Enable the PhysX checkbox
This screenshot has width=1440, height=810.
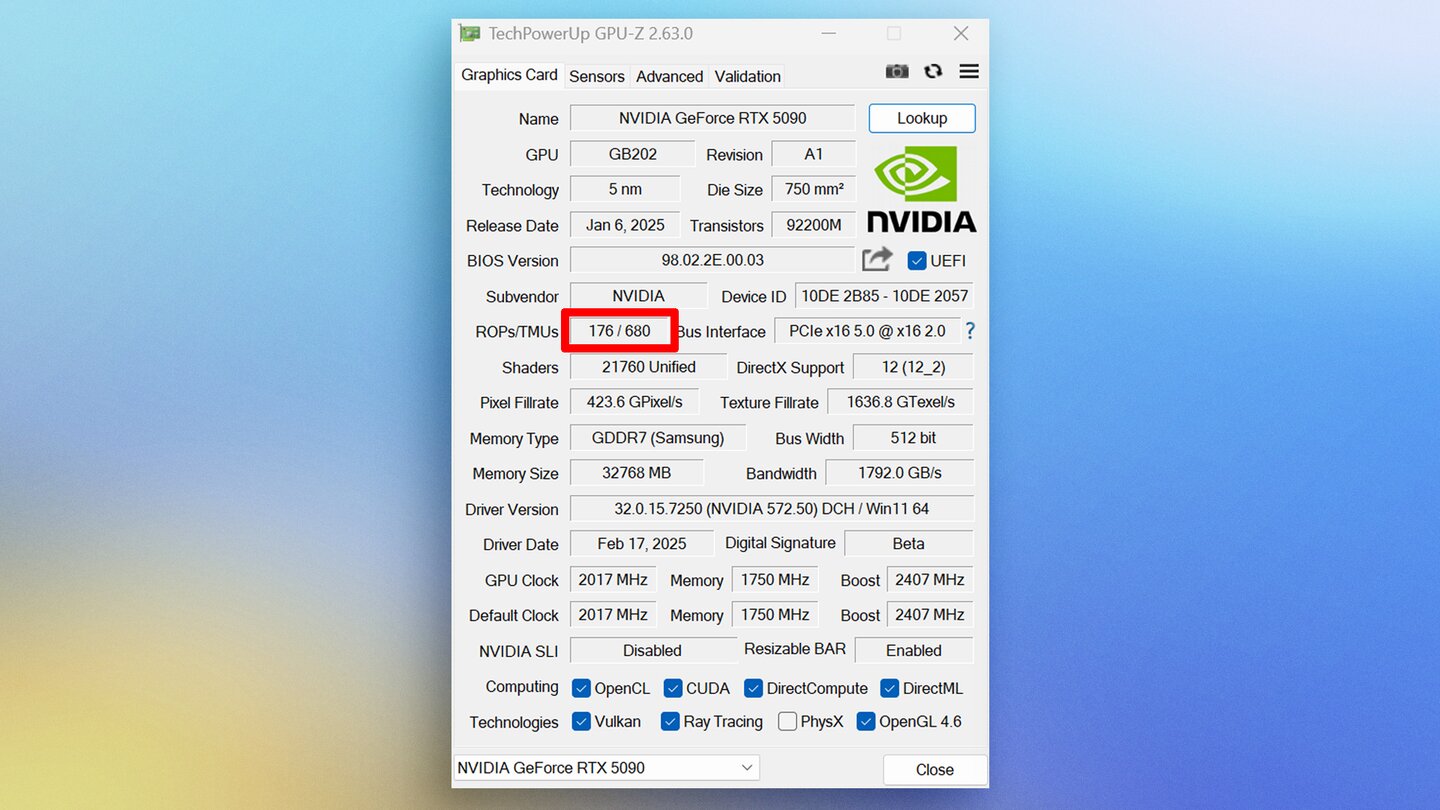tap(787, 721)
